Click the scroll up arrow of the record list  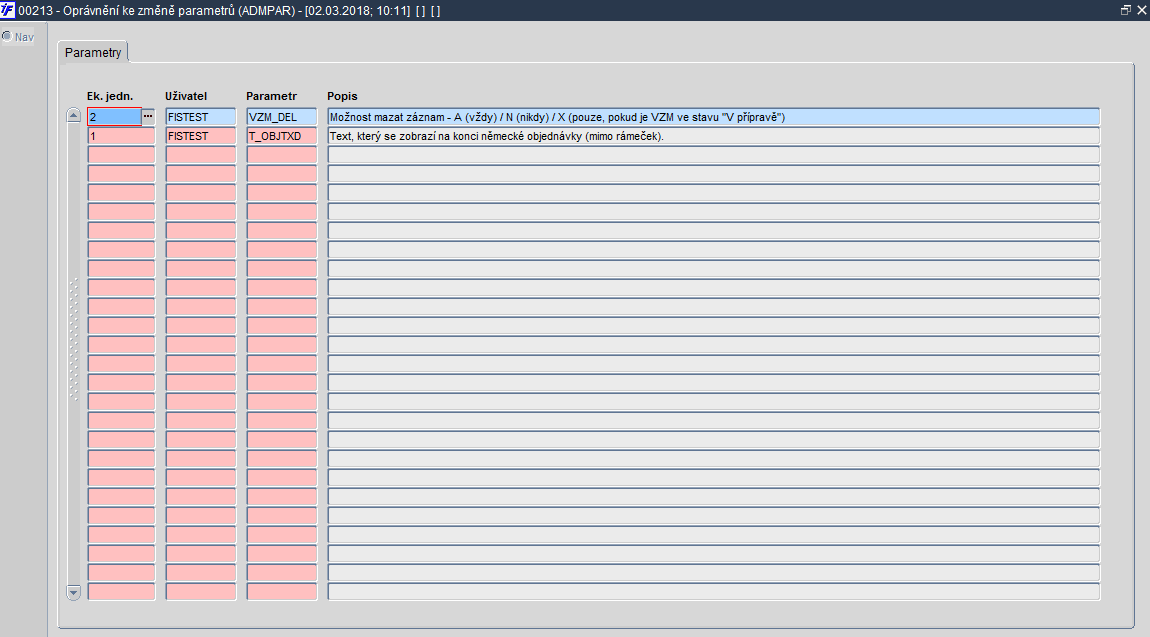(x=73, y=116)
